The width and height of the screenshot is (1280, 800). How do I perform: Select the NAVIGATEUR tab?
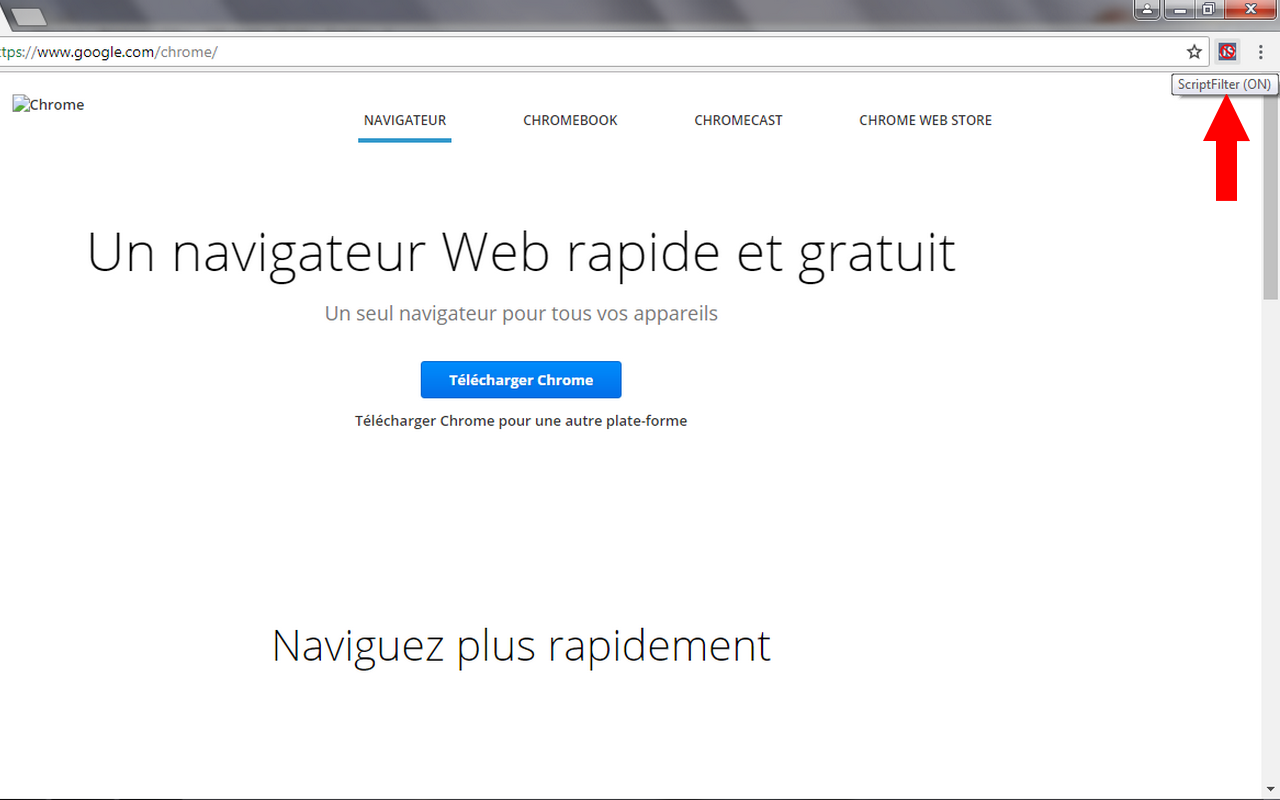point(405,120)
